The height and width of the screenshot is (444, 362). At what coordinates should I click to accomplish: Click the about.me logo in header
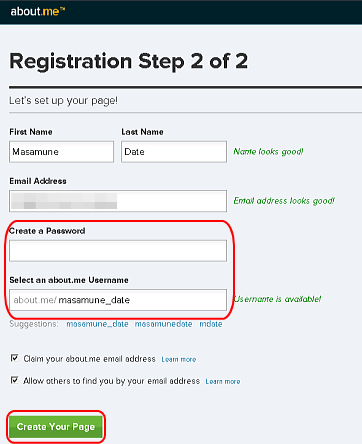coord(37,11)
